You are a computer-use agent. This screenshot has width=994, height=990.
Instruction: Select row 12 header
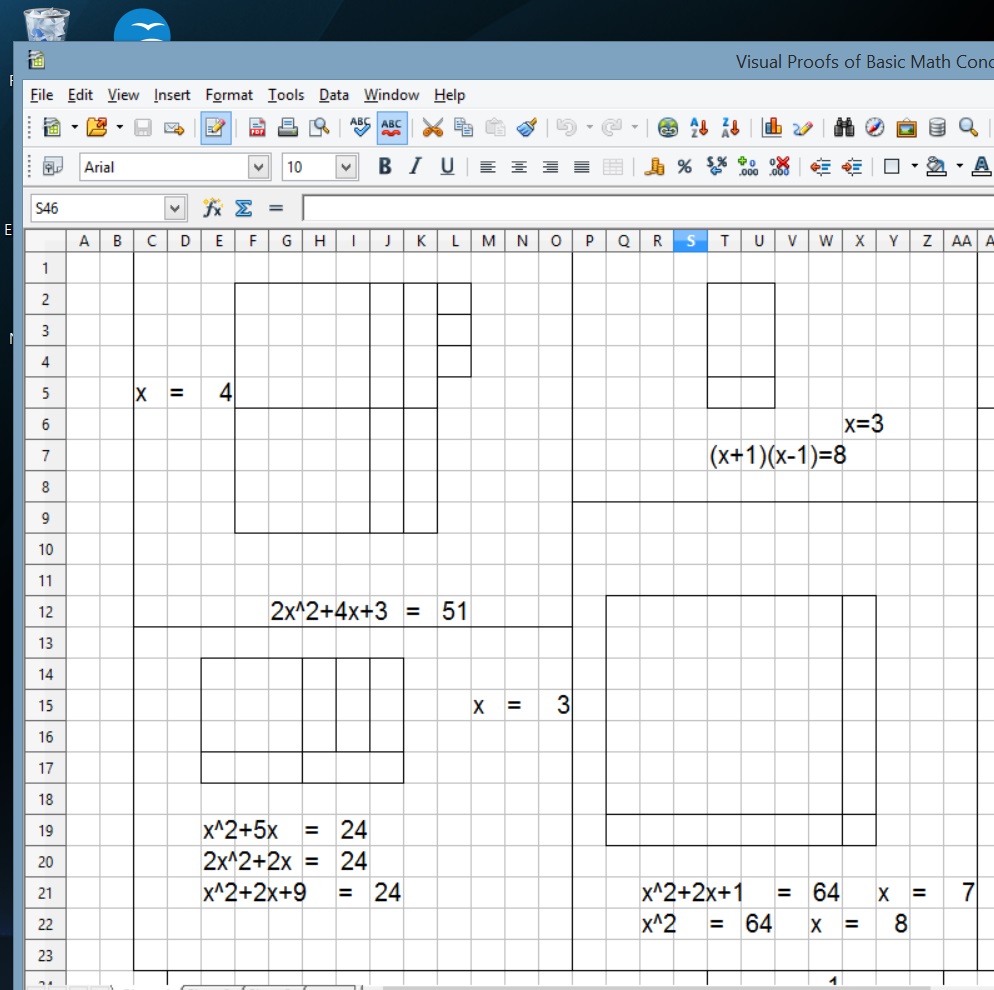pyautogui.click(x=44, y=612)
